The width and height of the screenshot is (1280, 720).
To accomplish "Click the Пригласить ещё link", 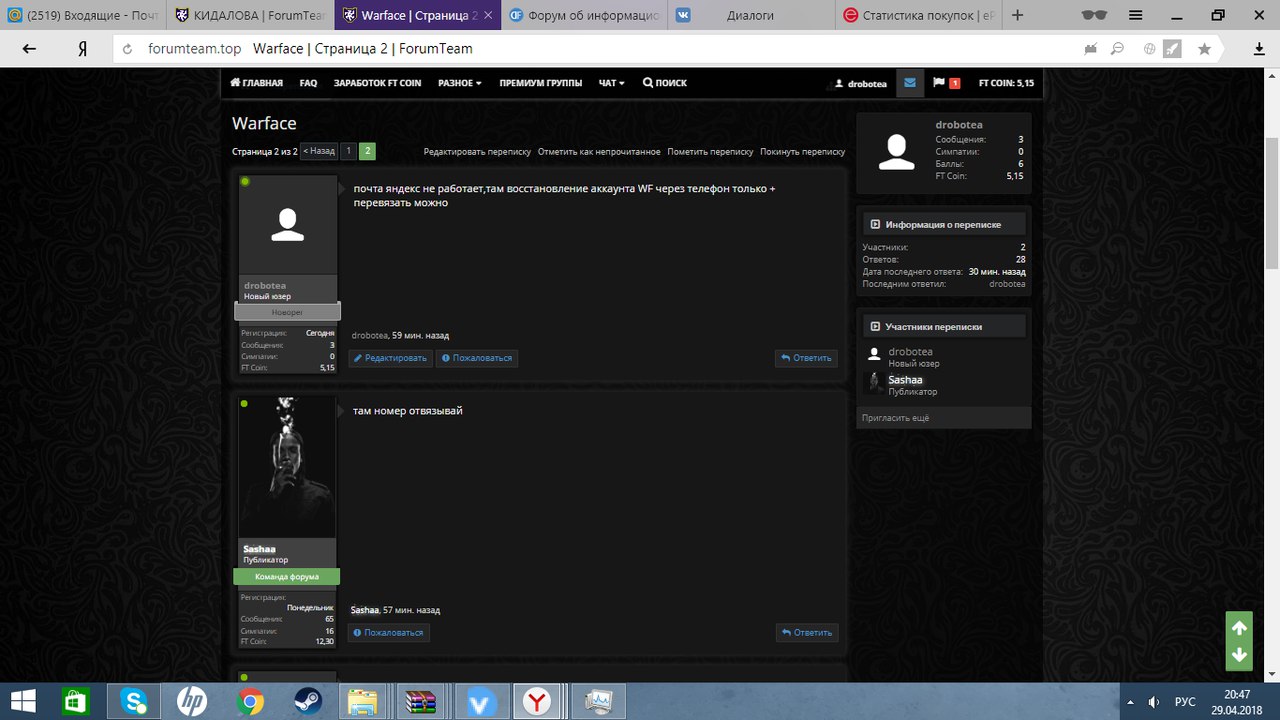I will (895, 418).
